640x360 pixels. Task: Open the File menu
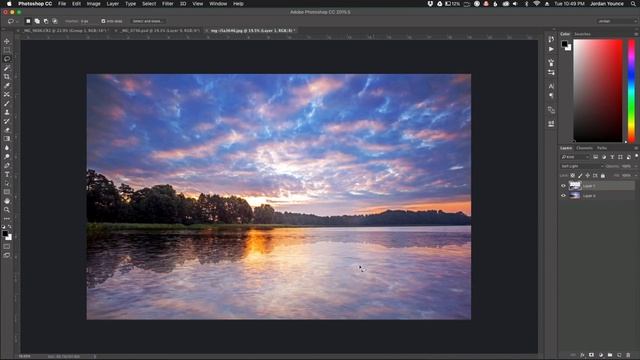(x=62, y=4)
